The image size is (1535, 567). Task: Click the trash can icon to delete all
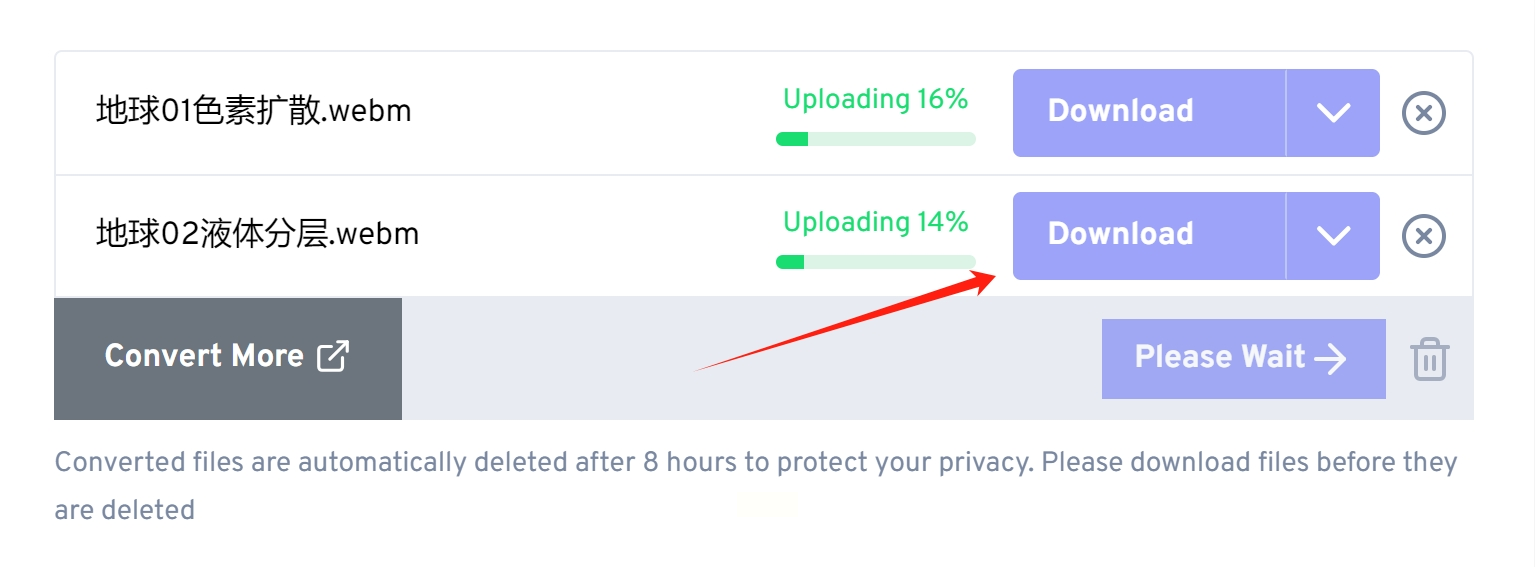pos(1430,358)
